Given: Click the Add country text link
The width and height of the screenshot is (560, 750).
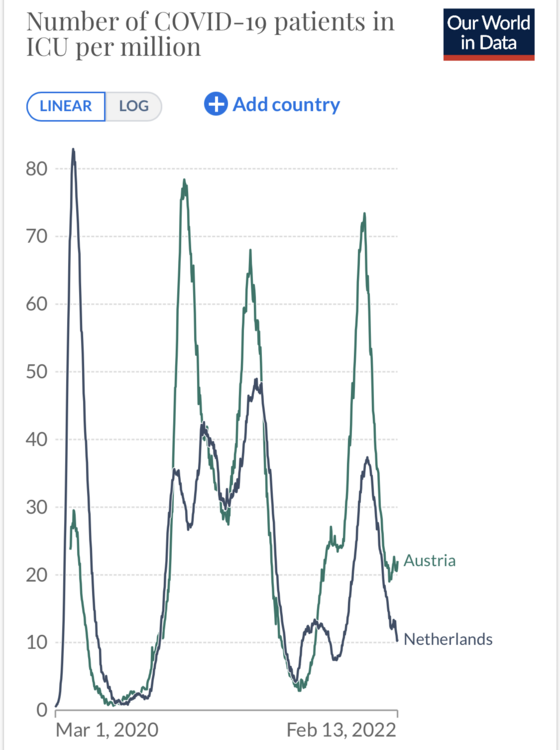Looking at the screenshot, I should (286, 104).
